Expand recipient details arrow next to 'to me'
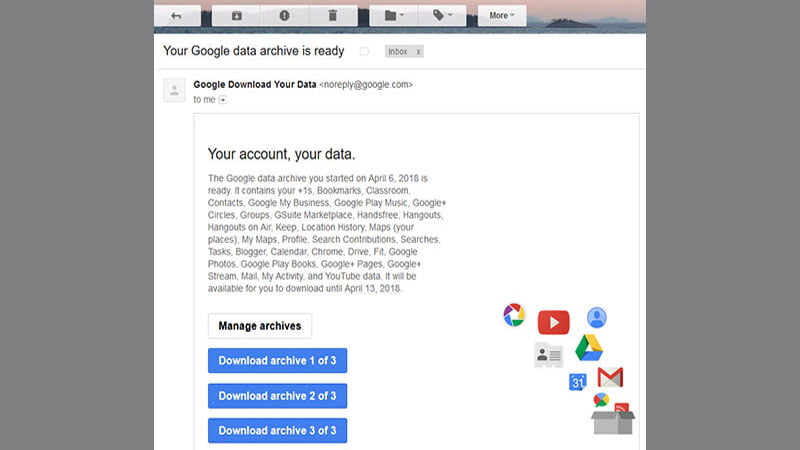The width and height of the screenshot is (800, 450). pyautogui.click(x=223, y=100)
